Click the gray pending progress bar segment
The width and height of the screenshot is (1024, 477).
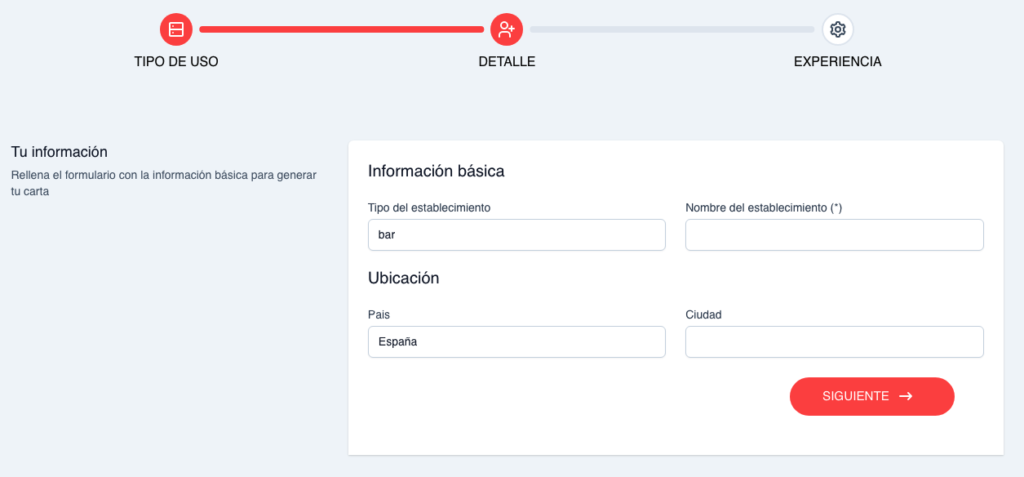coord(672,29)
